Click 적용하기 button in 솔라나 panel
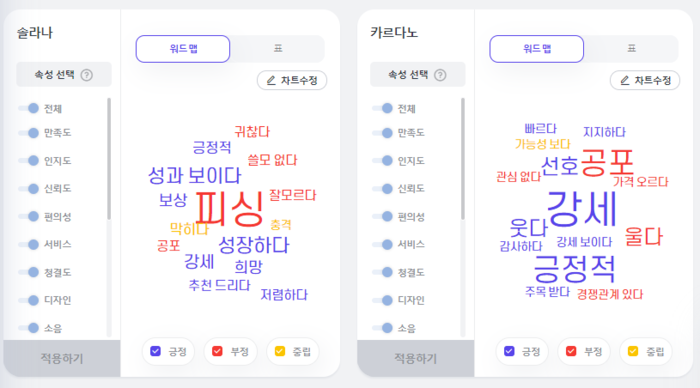Screen dimensions: 700x388 coord(62,358)
